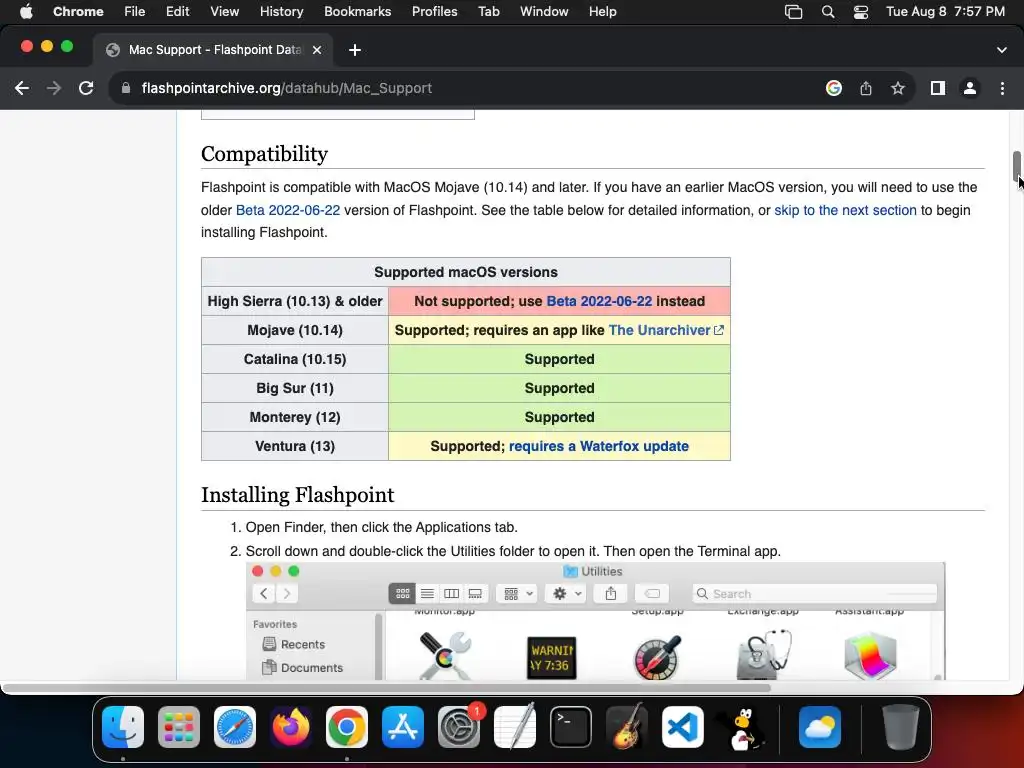Screen dimensions: 1024x768
Task: Open the cloud weather app in Dock
Action: pyautogui.click(x=820, y=727)
